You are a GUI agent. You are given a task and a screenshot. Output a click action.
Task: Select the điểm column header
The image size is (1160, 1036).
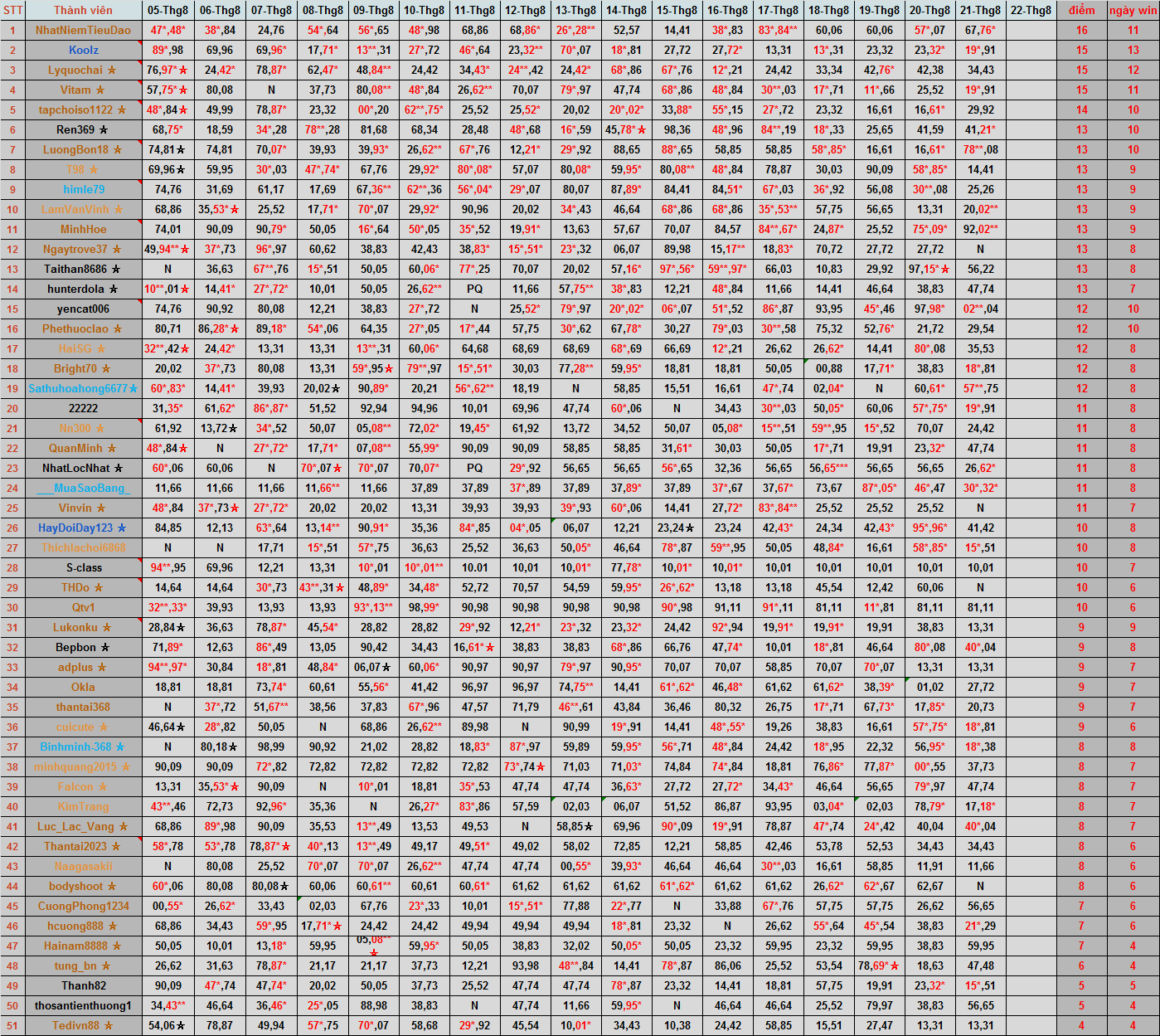1081,11
